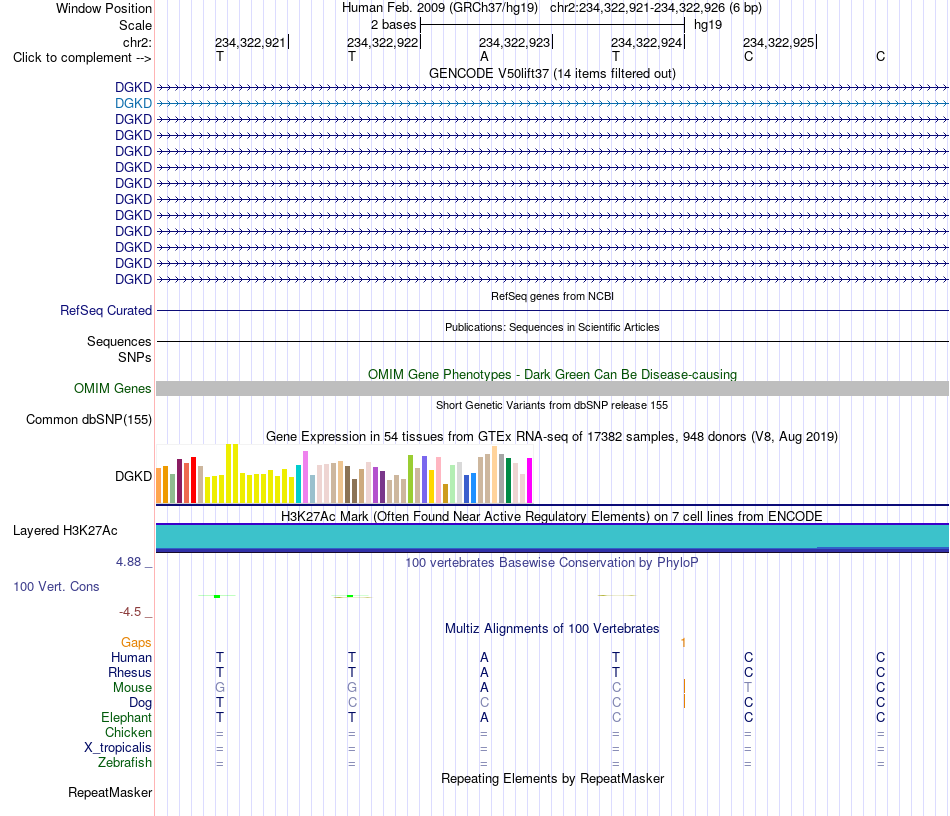Click the black DGKD label beside the GTEx bar chart

[x=133, y=476]
